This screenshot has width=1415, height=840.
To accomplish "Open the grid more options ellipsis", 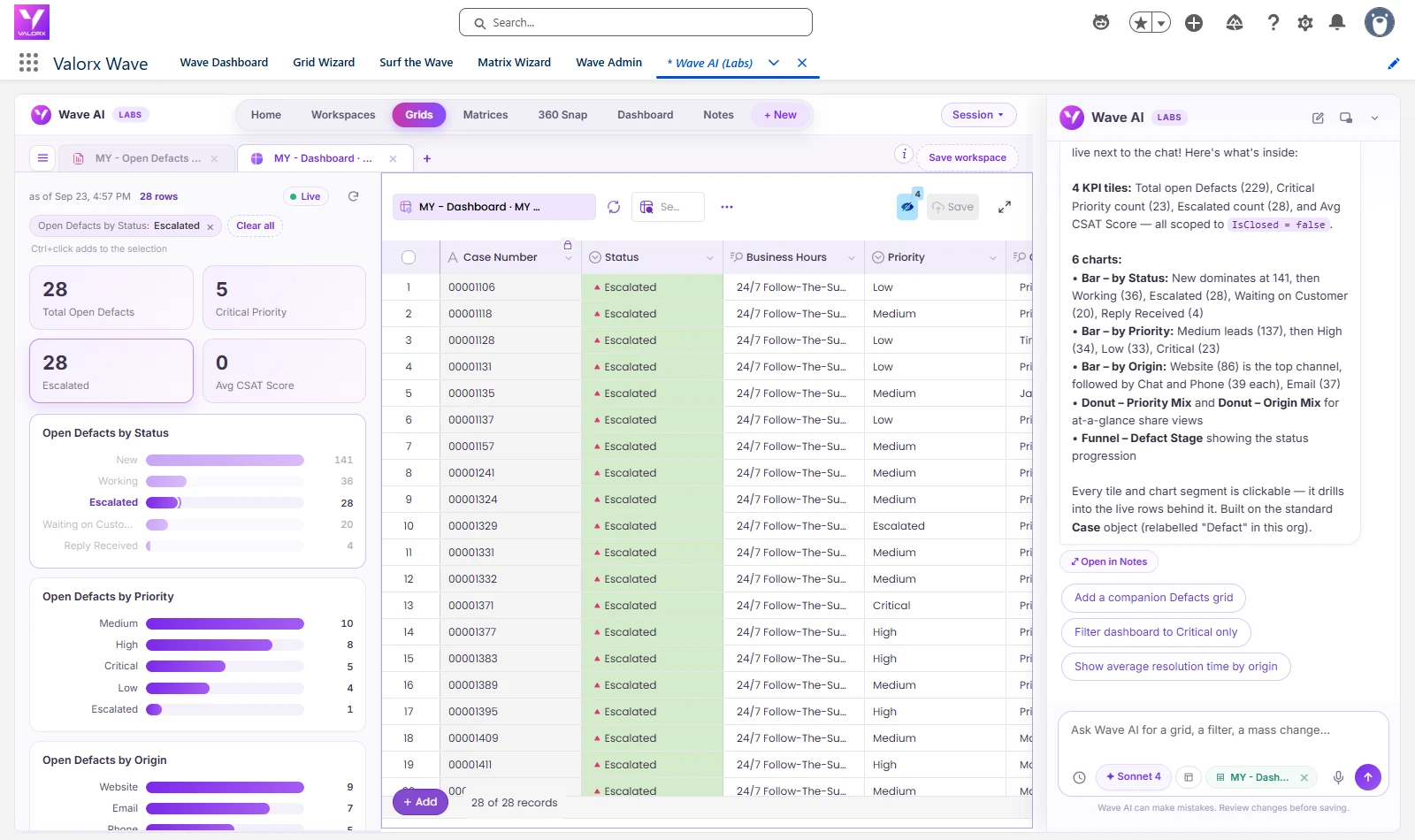I will (727, 207).
